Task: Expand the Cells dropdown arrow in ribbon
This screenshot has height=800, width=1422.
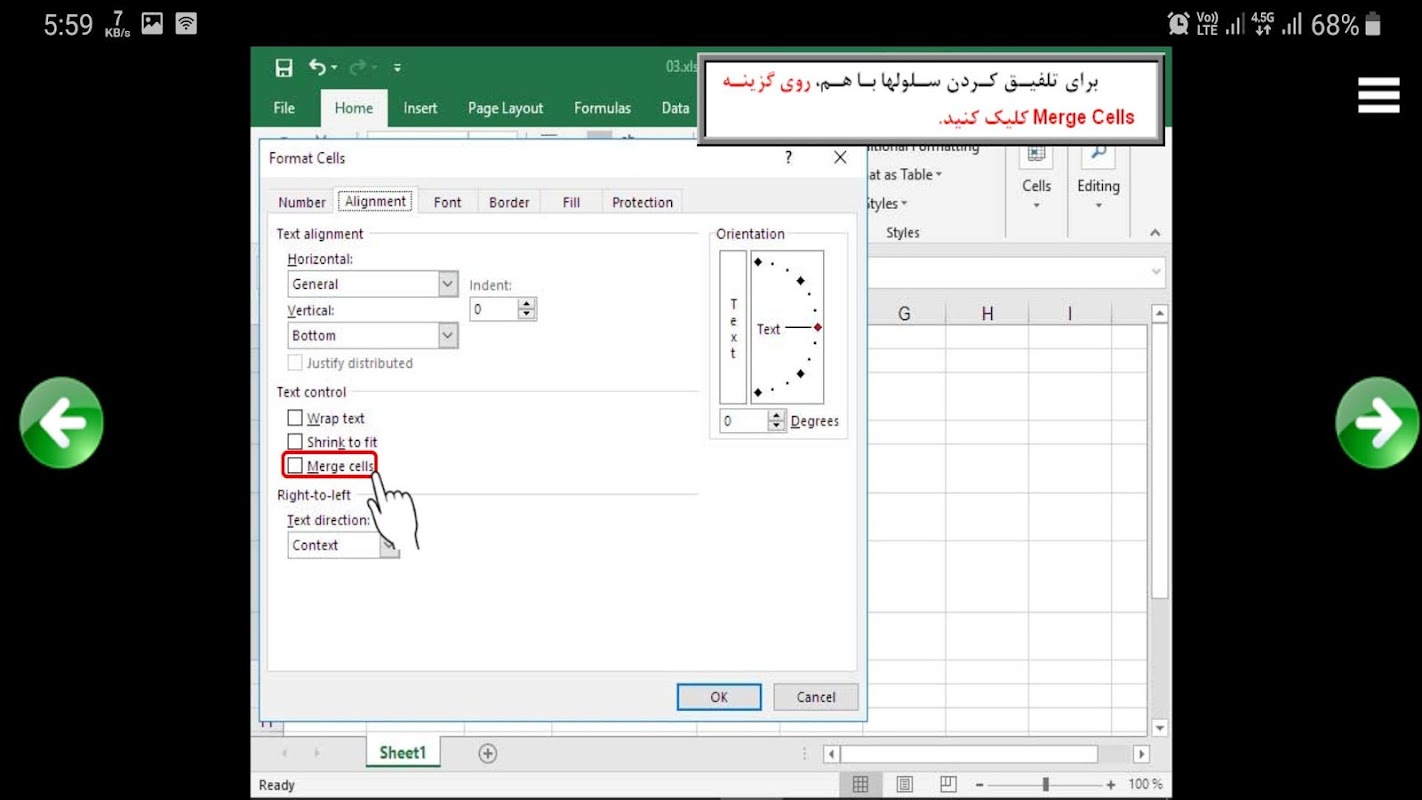Action: click(x=1036, y=206)
